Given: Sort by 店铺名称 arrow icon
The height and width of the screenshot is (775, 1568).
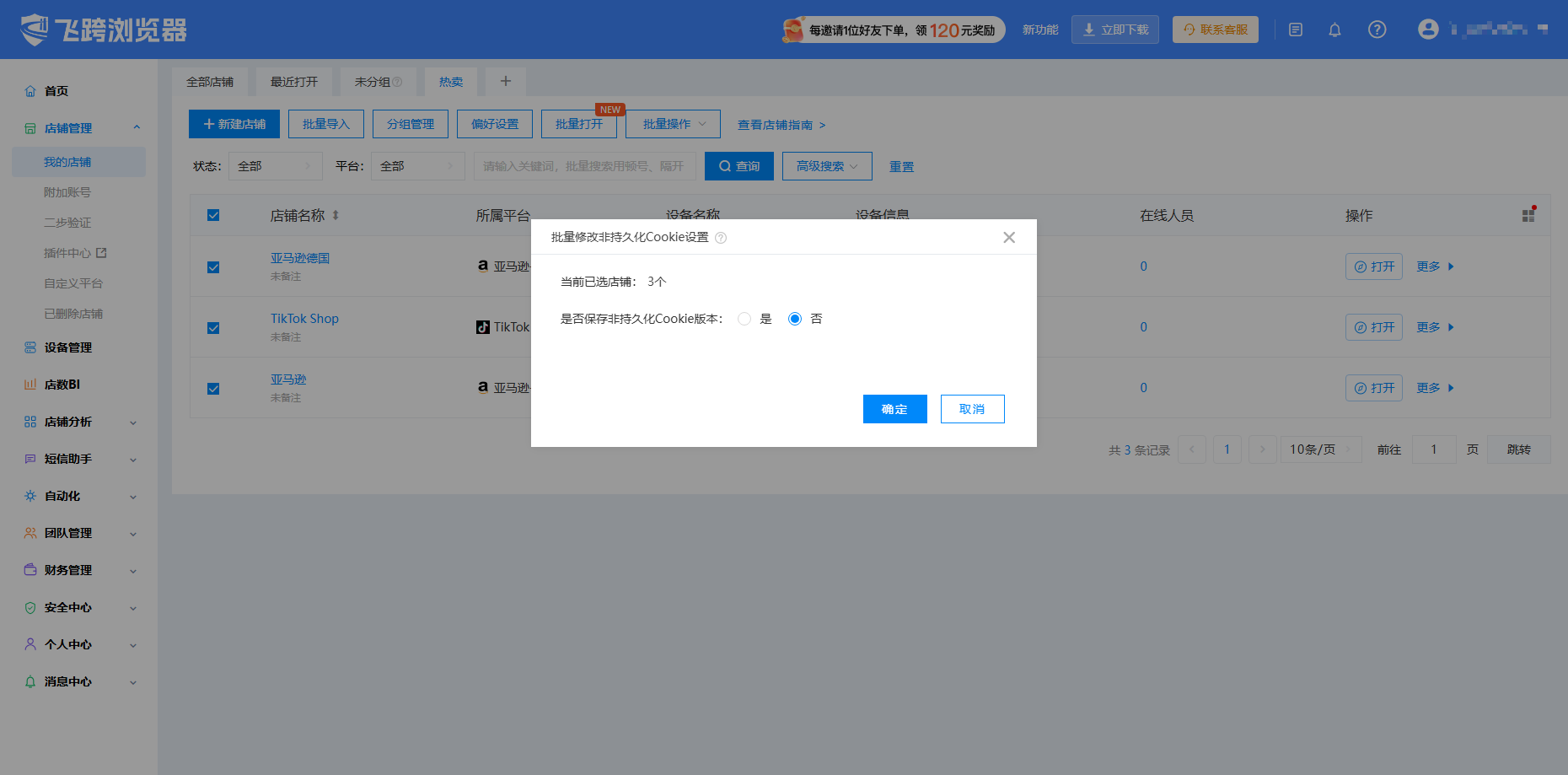Looking at the screenshot, I should point(336,215).
